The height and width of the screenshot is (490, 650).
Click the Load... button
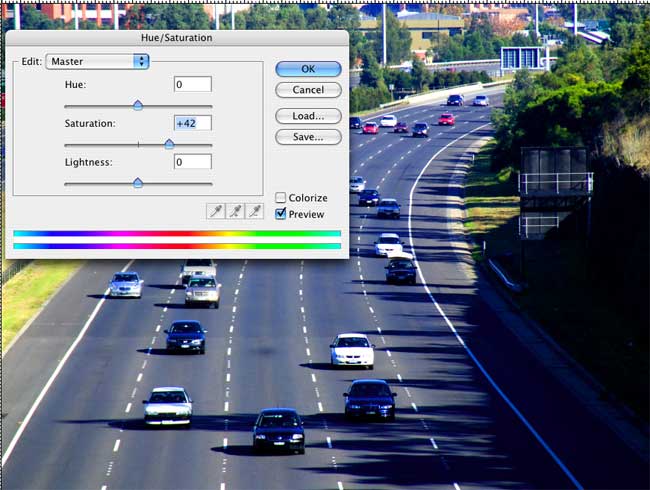click(308, 116)
